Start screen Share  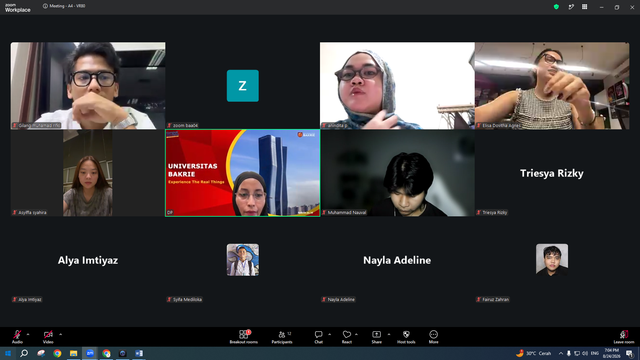[376, 337]
